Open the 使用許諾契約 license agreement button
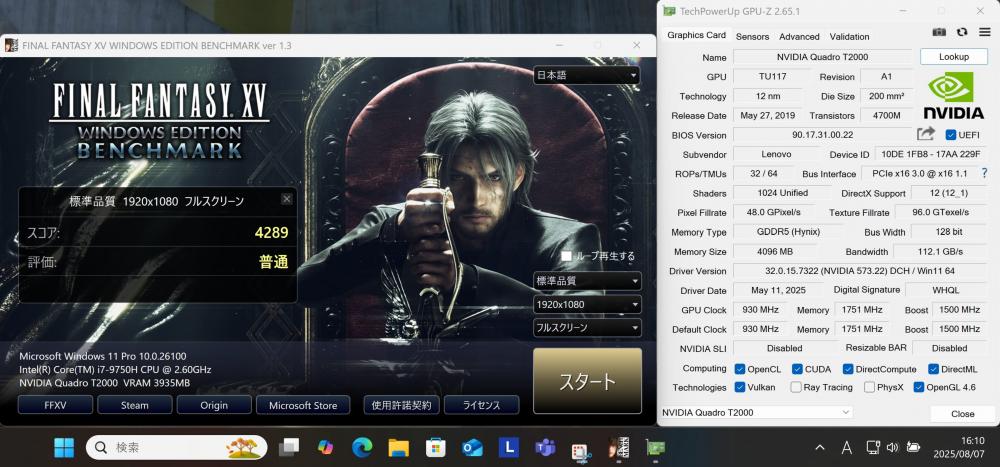This screenshot has height=467, width=1000. click(401, 405)
